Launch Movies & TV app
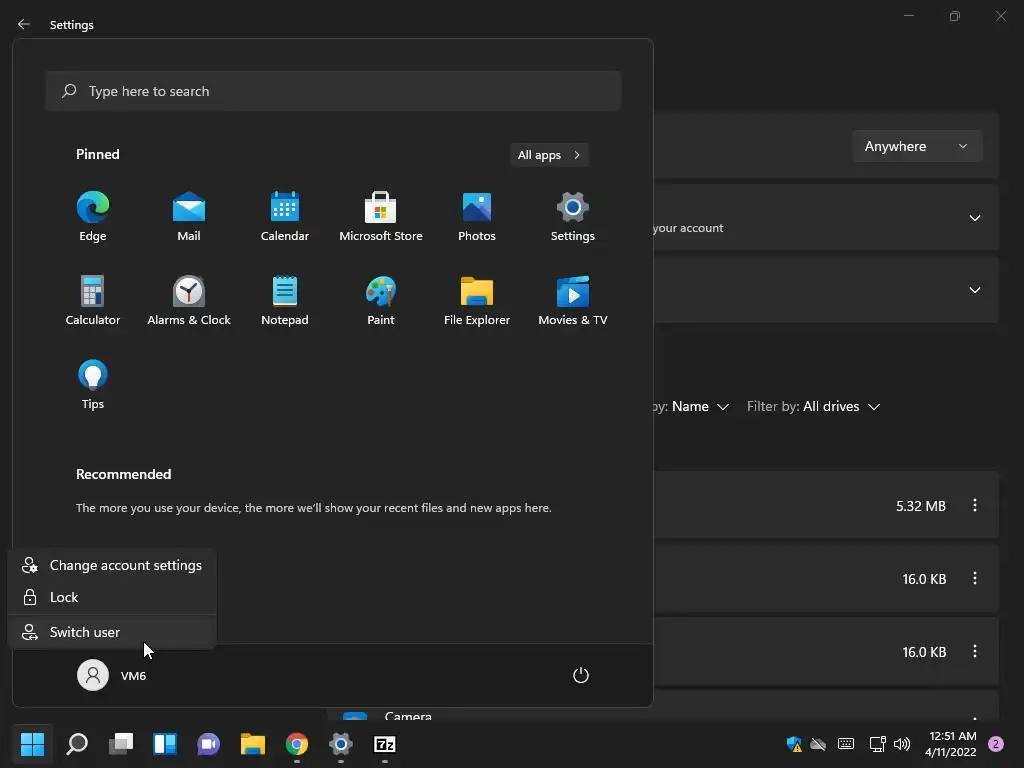 (573, 301)
